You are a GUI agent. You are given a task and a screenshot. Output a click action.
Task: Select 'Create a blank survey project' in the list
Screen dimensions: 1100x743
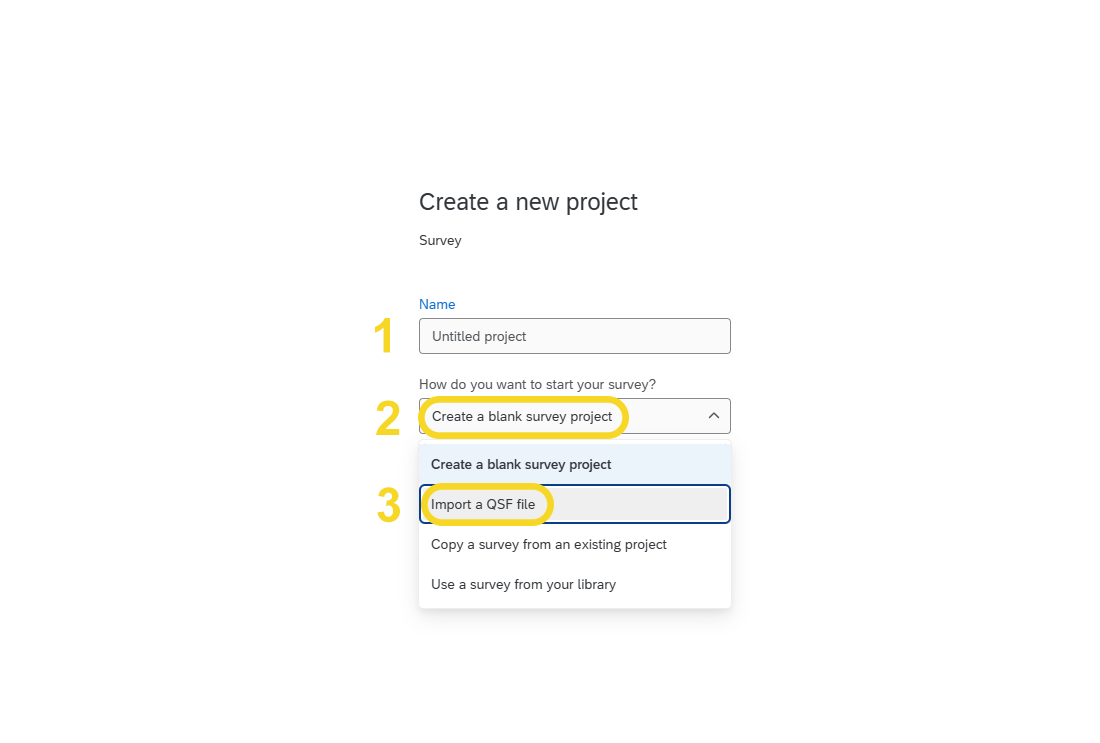tap(521, 464)
